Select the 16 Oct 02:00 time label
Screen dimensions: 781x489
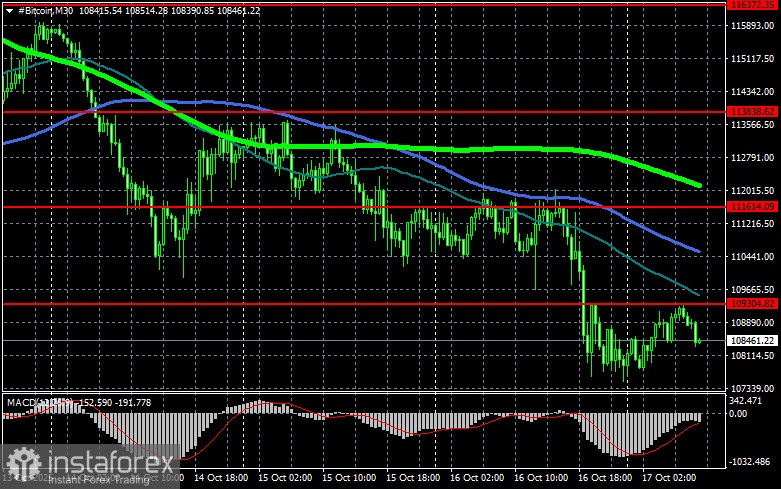tap(477, 478)
